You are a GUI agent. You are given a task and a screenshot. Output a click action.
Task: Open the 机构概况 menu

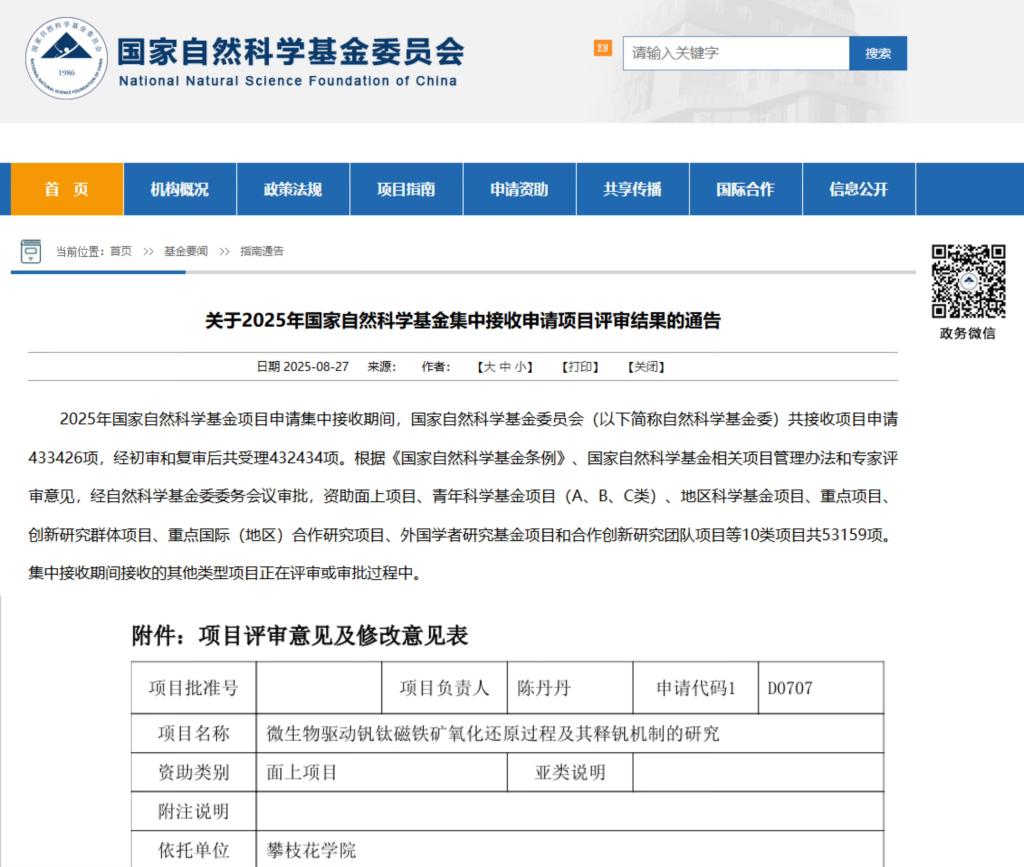(x=180, y=189)
